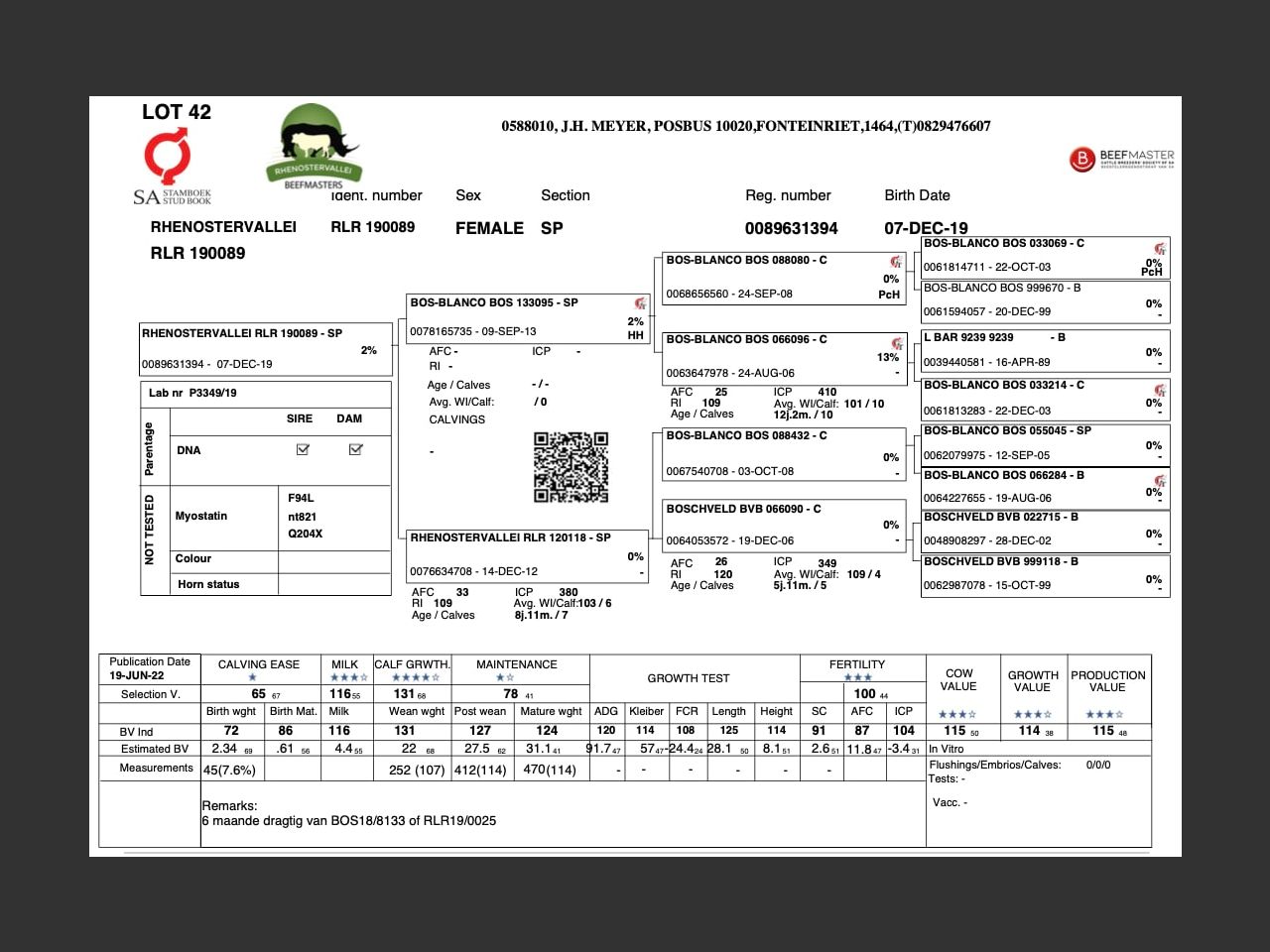Click the red icon in BOS 066096 box
The width and height of the screenshot is (1270, 952).
coord(896,343)
